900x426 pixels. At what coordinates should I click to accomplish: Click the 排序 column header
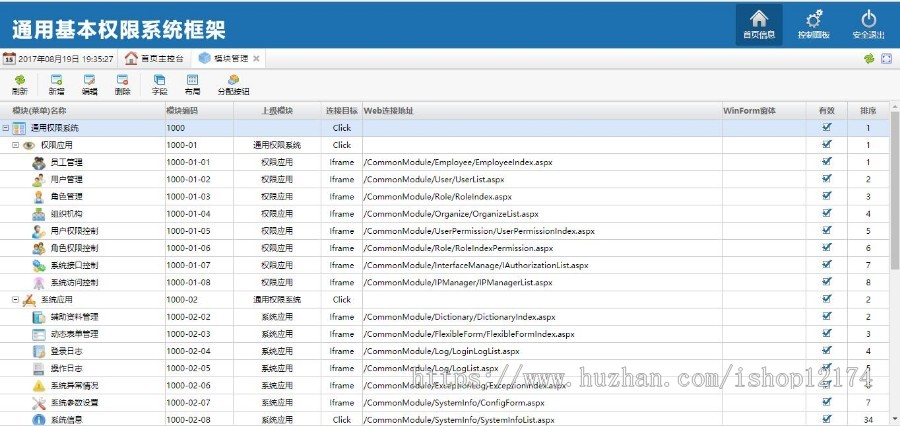tap(868, 111)
